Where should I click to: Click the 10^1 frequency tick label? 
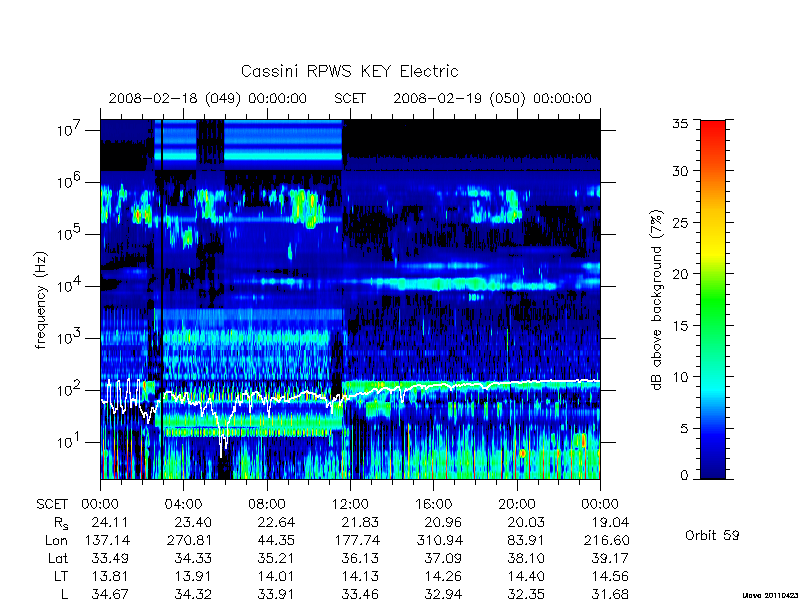(70, 442)
